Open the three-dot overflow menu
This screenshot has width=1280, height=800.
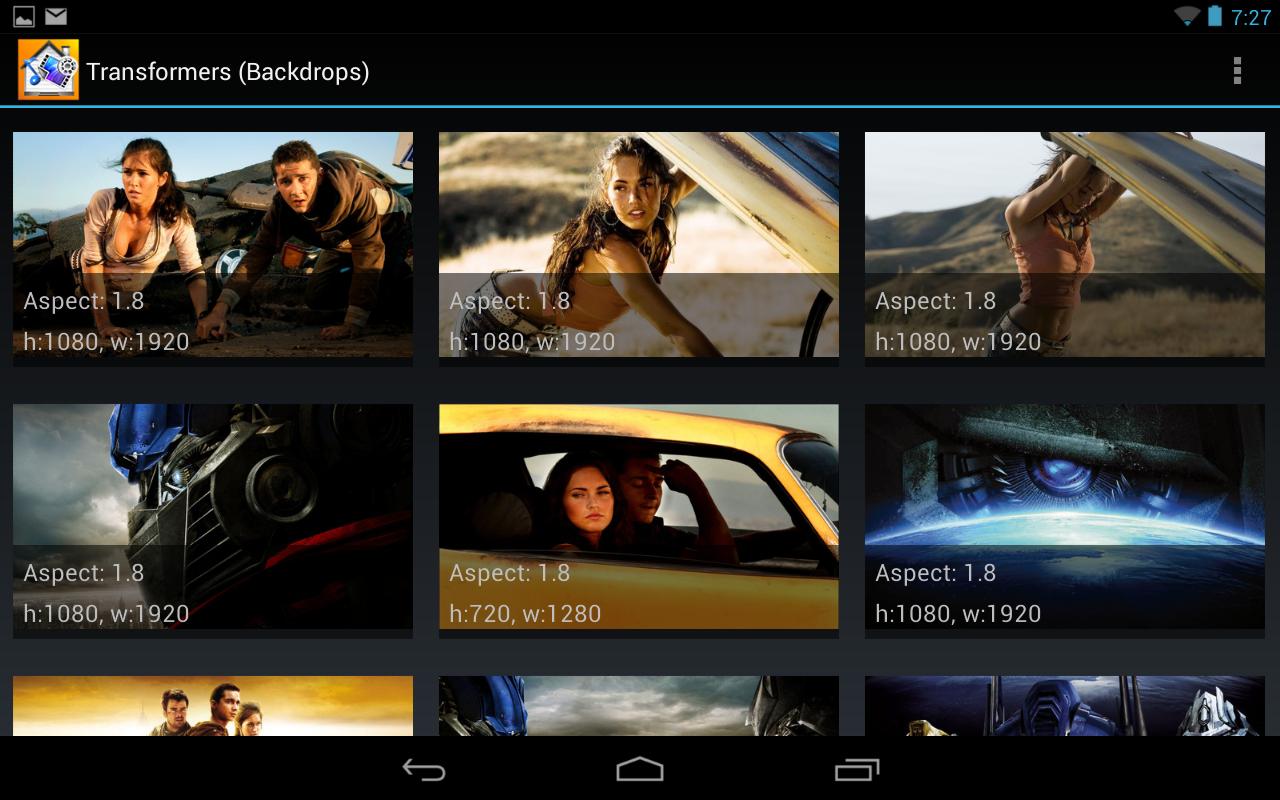1237,71
